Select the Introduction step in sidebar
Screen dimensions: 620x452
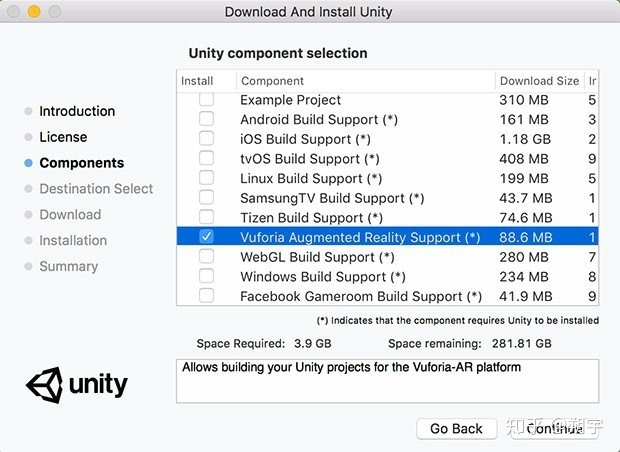[x=77, y=111]
